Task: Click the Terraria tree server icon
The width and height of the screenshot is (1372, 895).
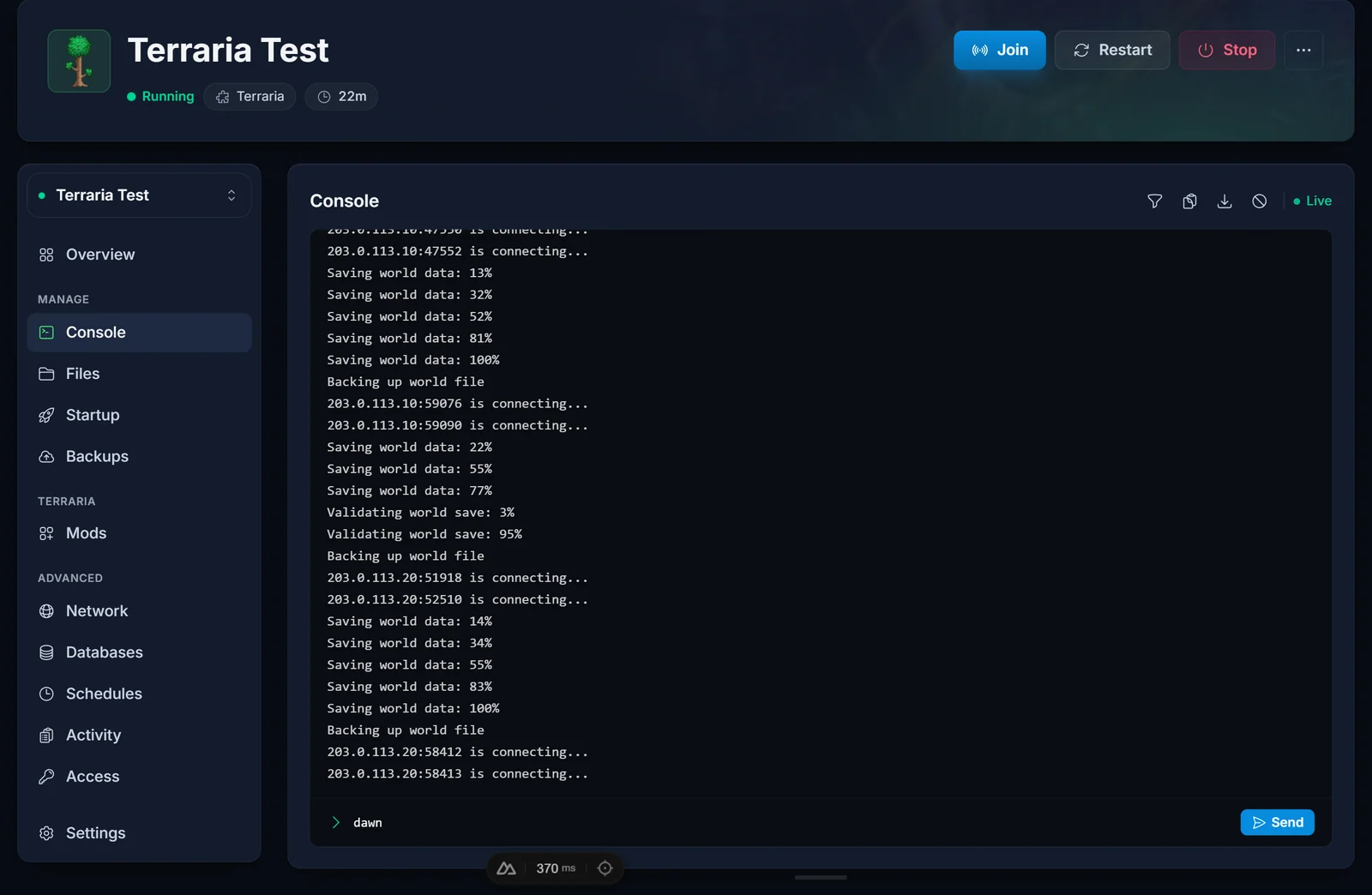Action: pos(79,61)
